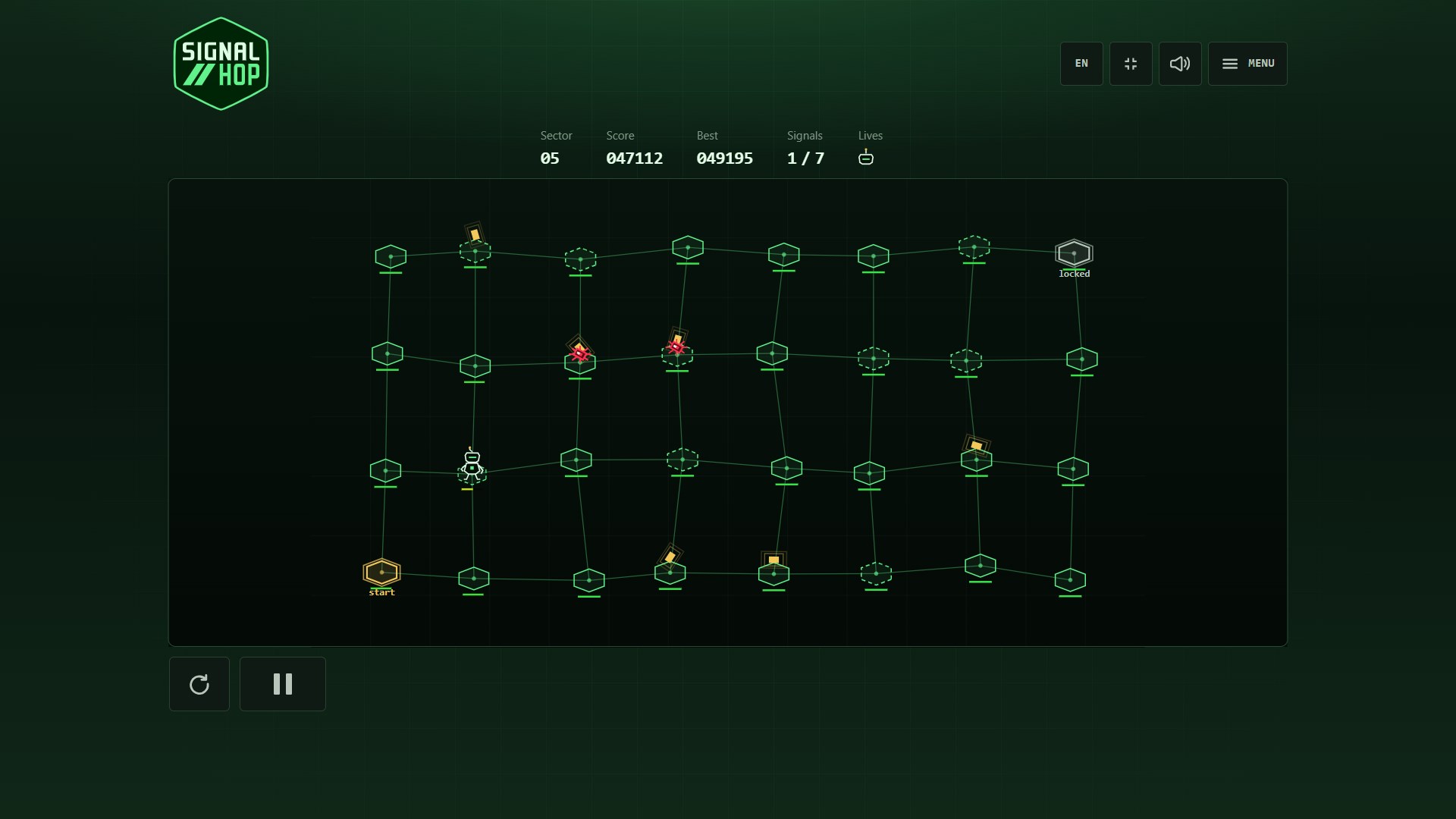
Task: Click the Lives label
Action: coord(871,136)
